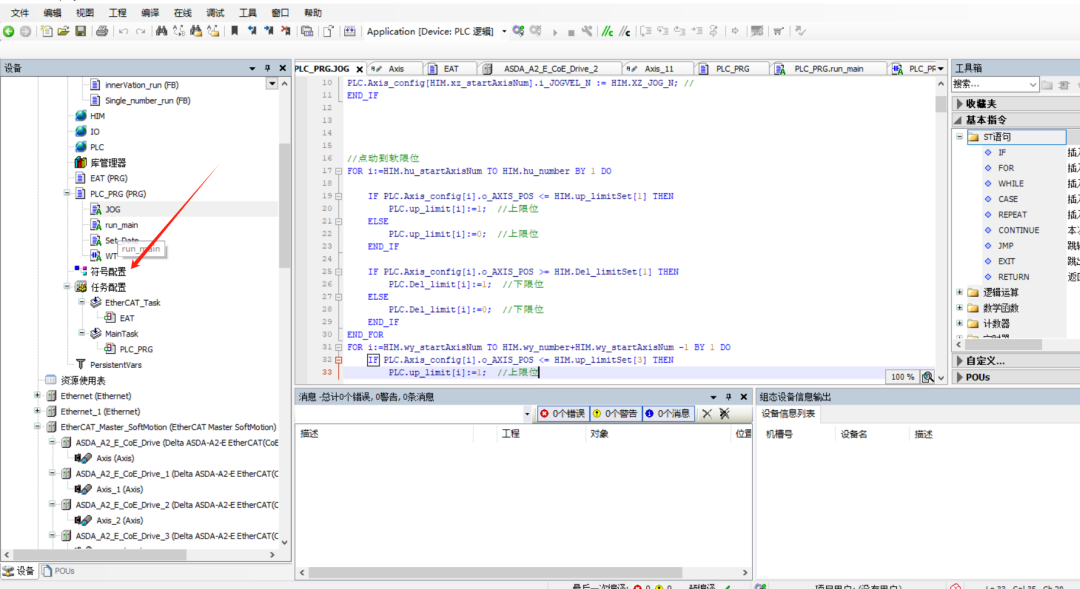Switch to the Axis_11 editor tab
Screen dimensions: 1080x589
coord(658,68)
